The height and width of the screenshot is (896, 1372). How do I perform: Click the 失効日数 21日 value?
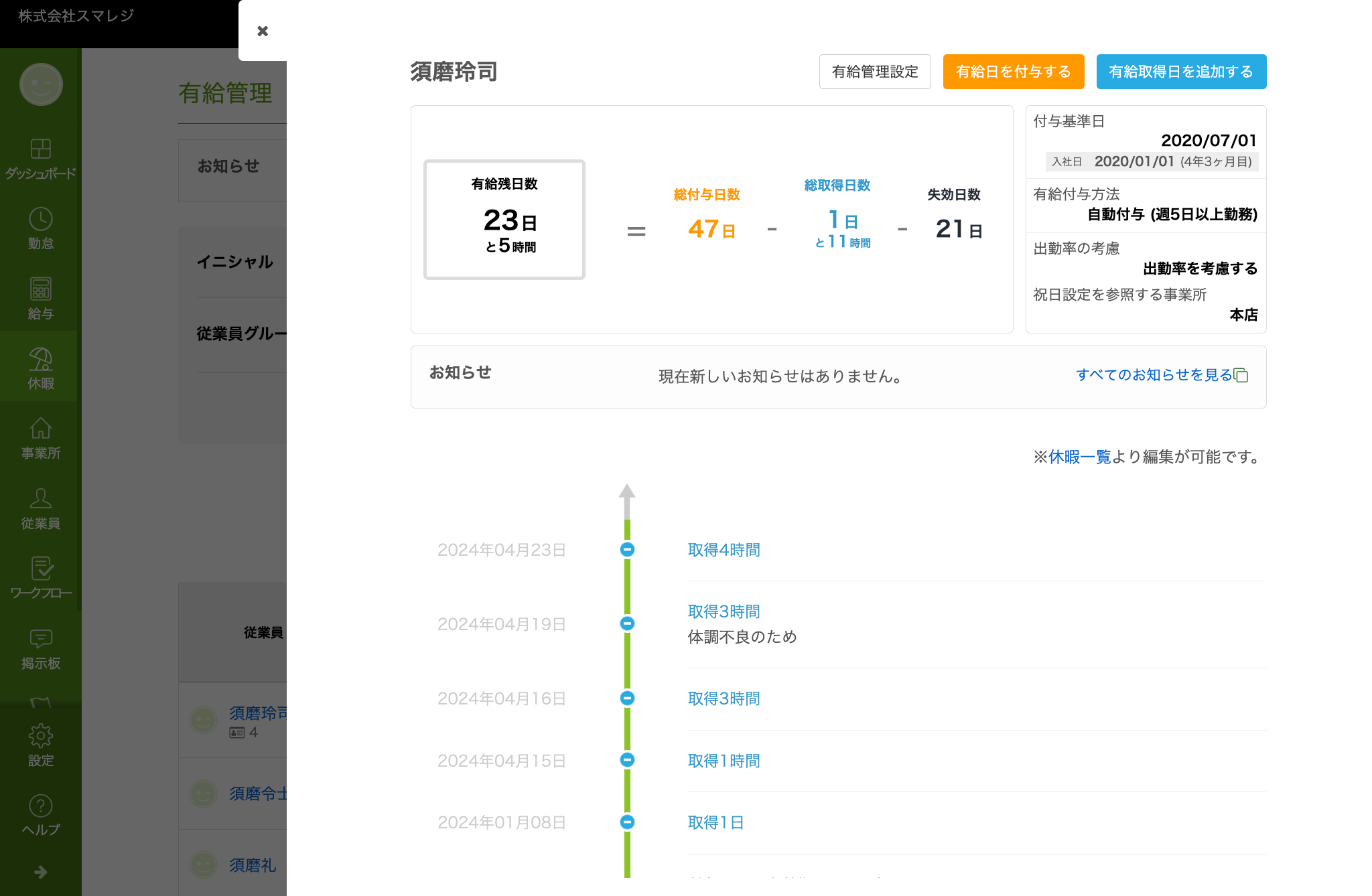959,229
